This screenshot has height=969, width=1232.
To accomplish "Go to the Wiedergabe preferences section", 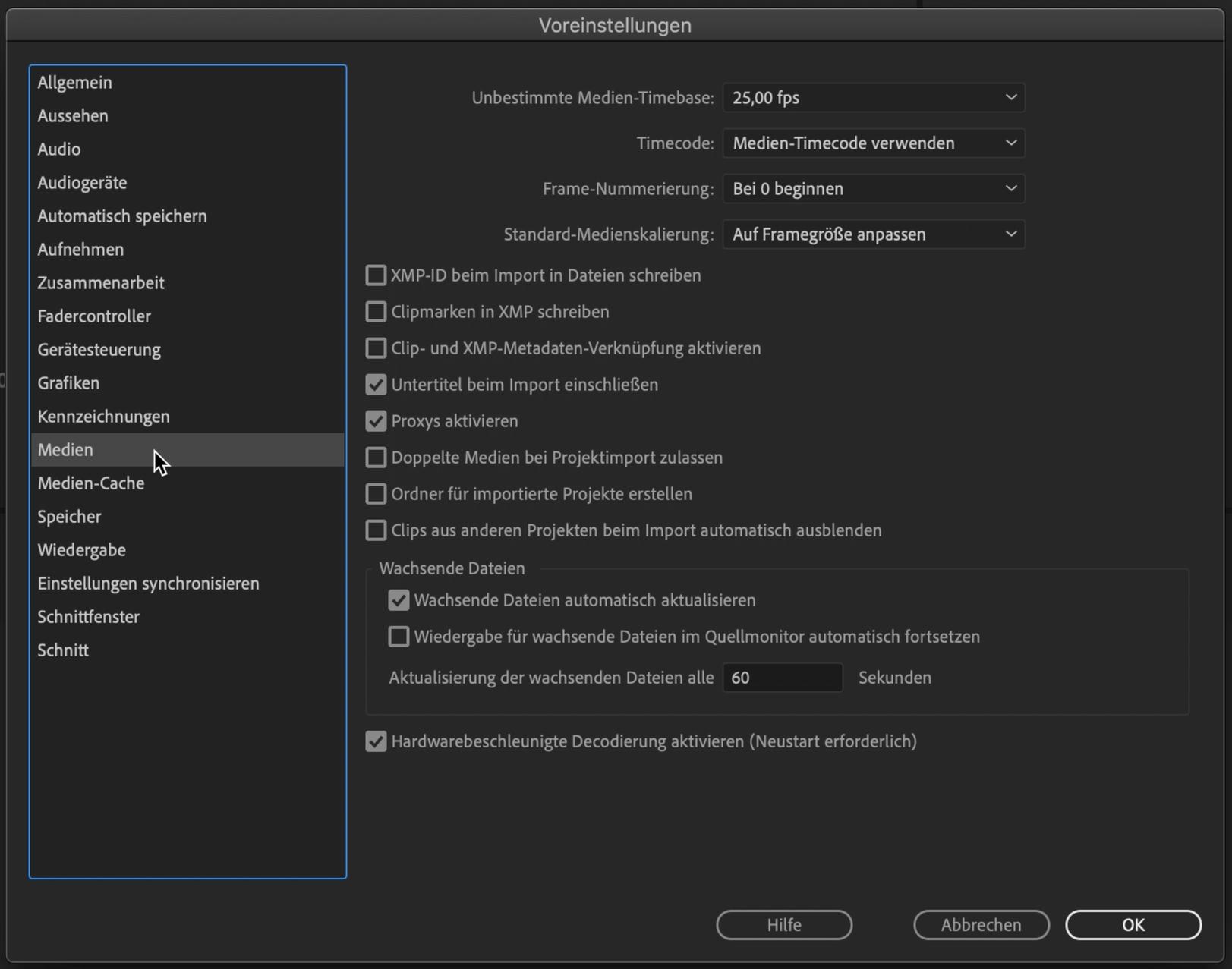I will (82, 550).
